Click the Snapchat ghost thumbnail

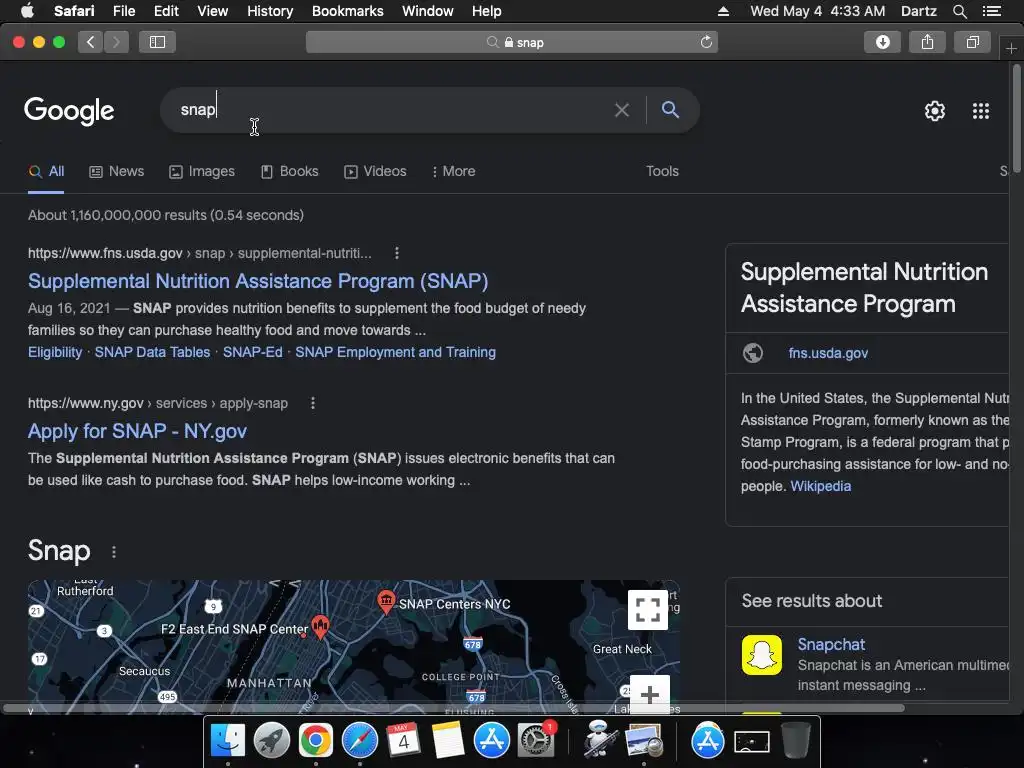761,654
